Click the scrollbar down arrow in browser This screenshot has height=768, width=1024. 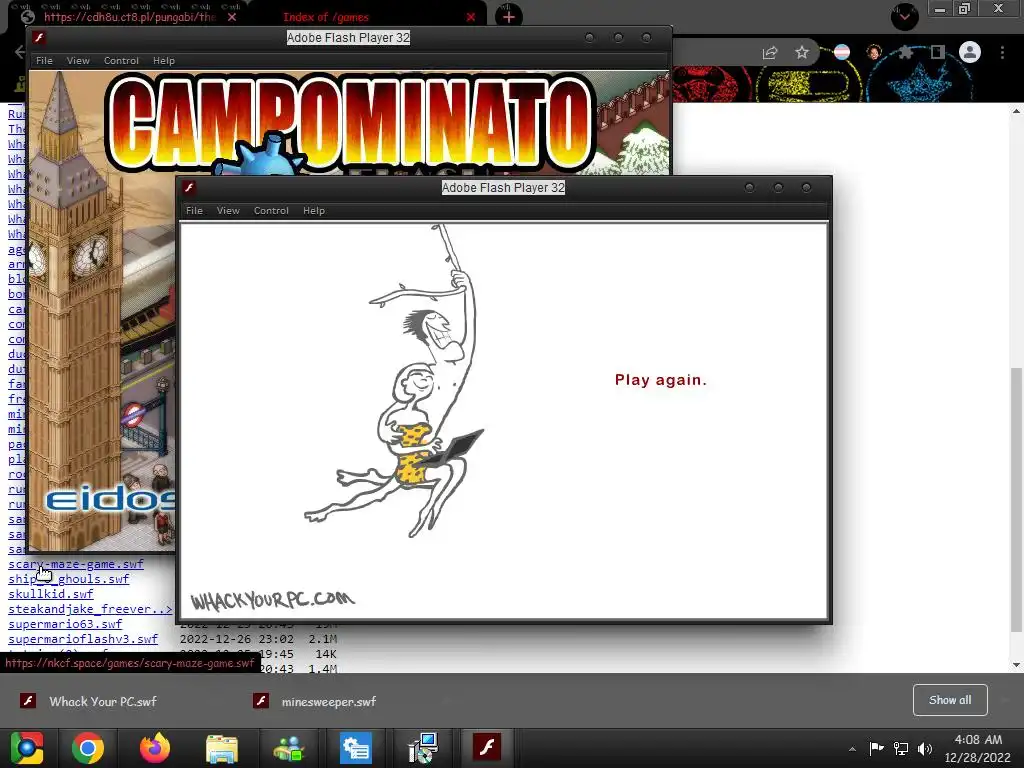coord(1016,665)
